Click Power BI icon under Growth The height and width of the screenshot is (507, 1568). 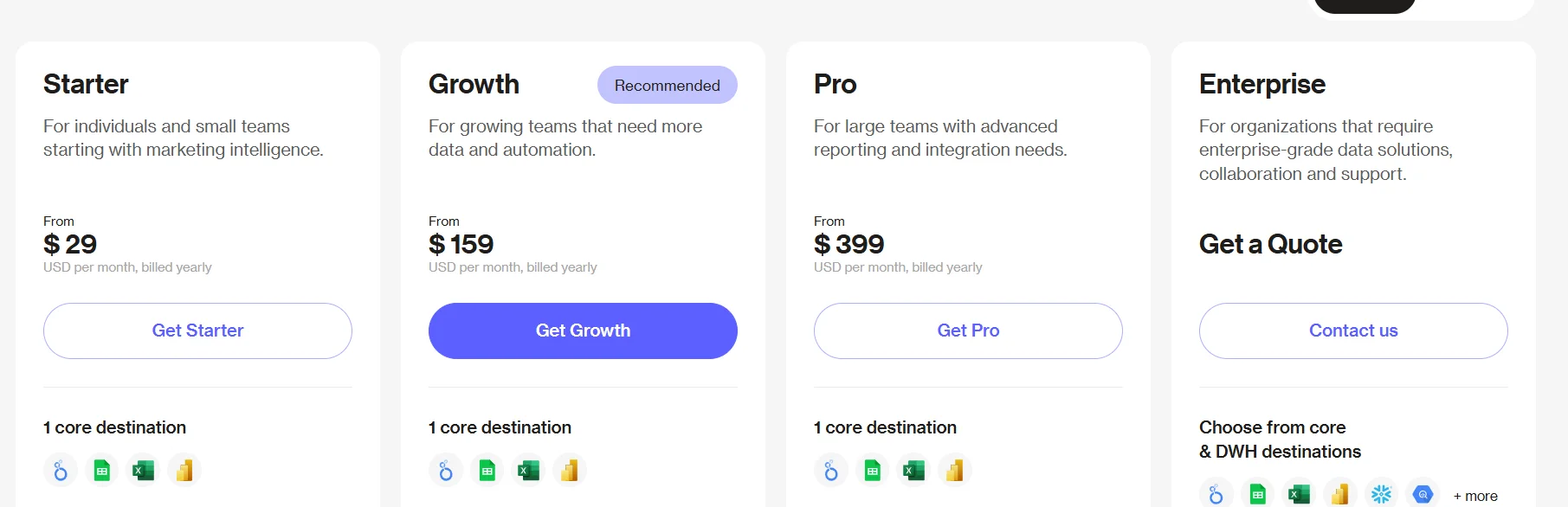[x=570, y=471]
